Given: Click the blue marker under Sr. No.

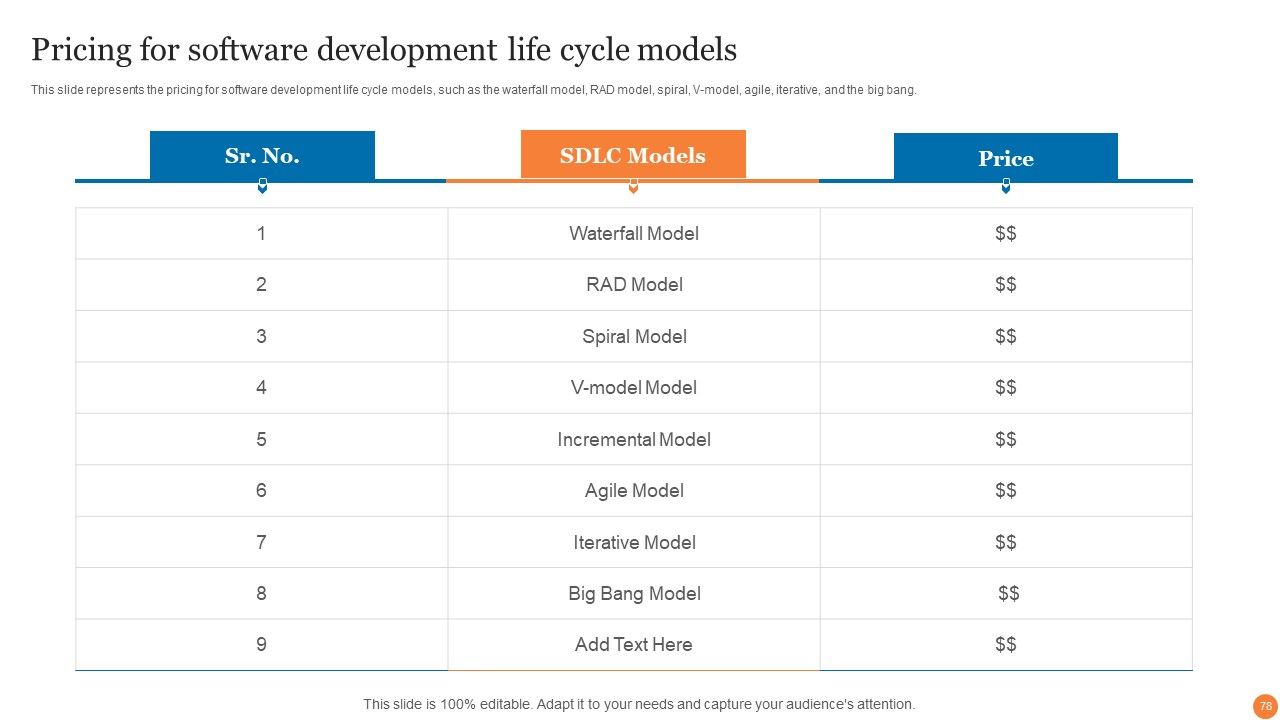Looking at the screenshot, I should (x=262, y=186).
